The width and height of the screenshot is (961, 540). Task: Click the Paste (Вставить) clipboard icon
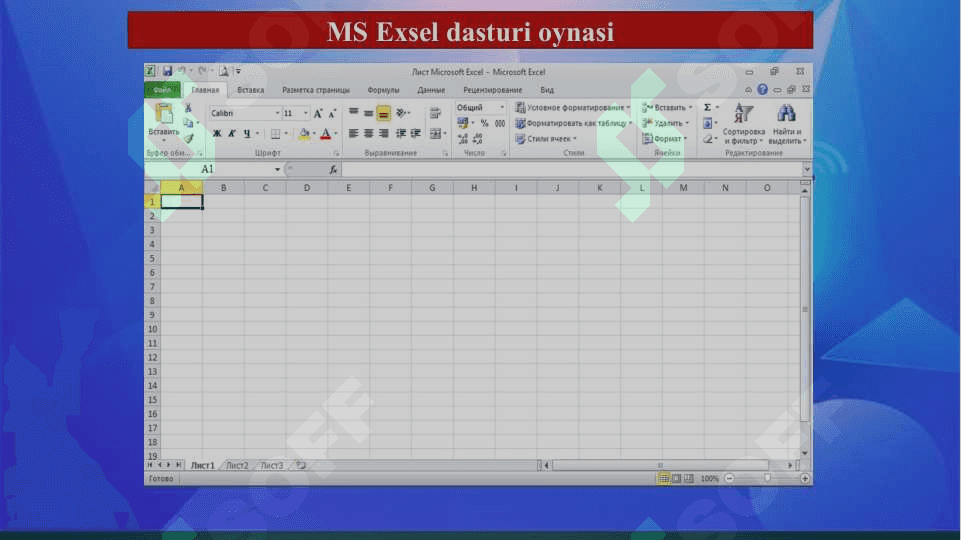click(x=164, y=114)
